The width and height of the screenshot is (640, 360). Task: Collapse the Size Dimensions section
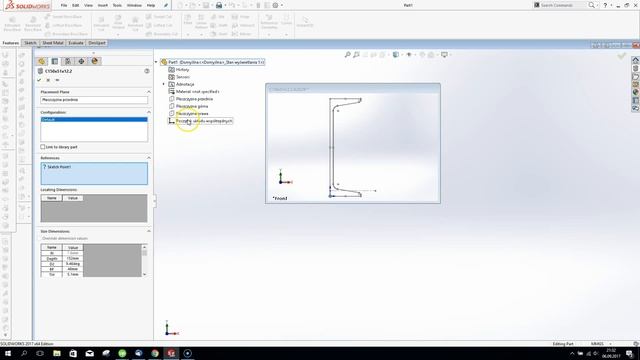point(149,231)
